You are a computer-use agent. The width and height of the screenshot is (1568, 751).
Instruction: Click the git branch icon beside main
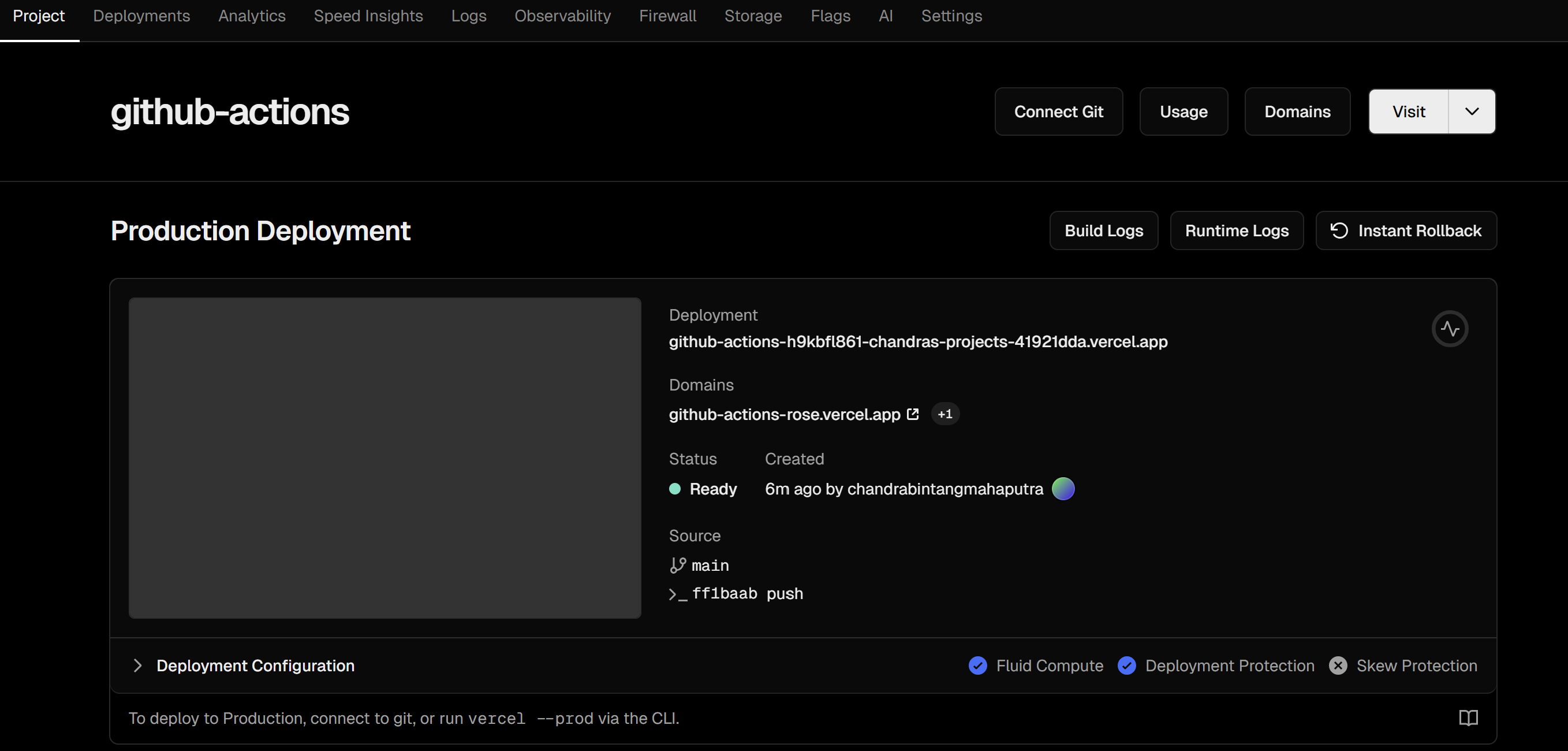point(677,566)
